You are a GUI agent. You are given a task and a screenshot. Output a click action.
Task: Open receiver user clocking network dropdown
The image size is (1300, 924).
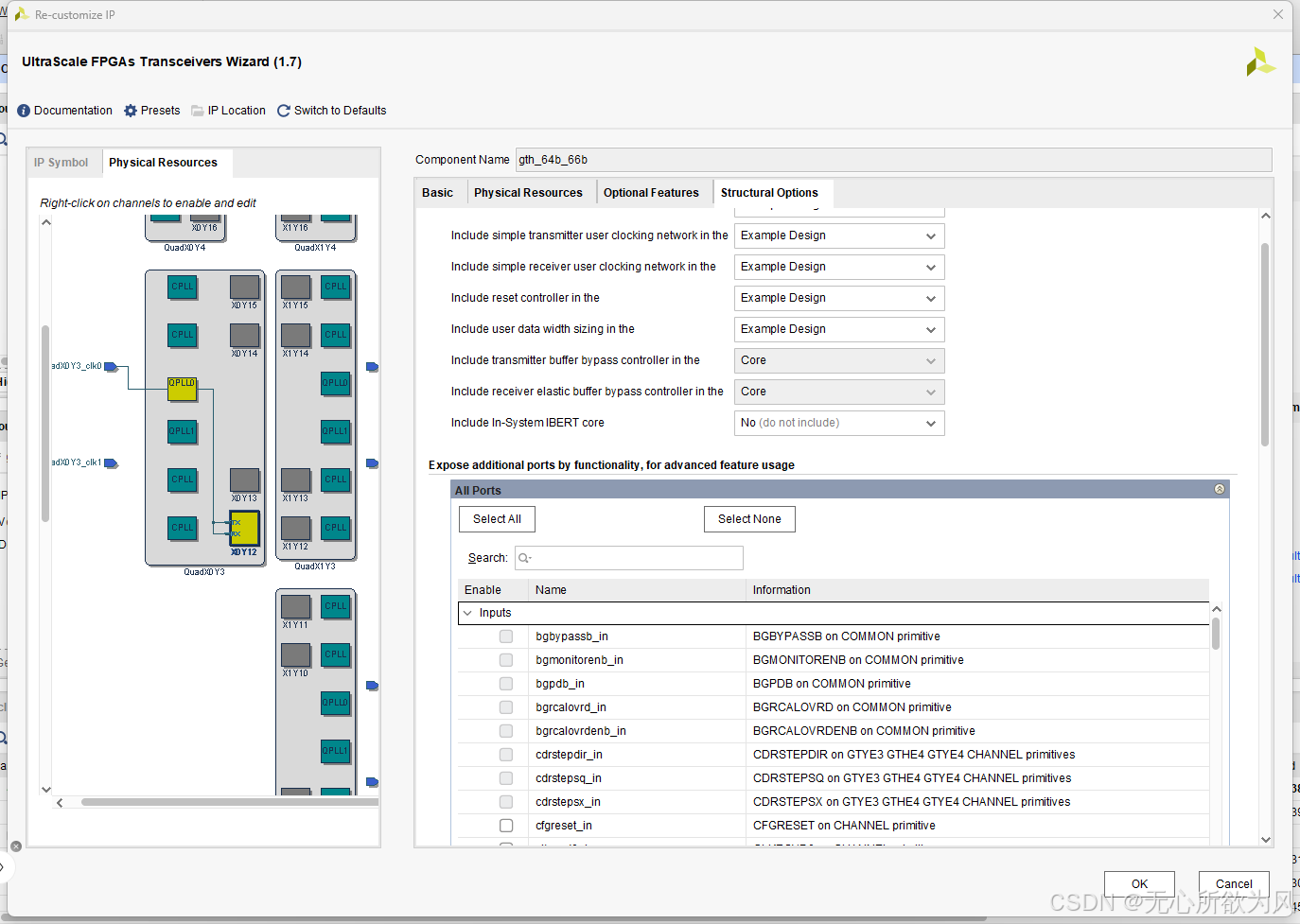click(x=839, y=267)
